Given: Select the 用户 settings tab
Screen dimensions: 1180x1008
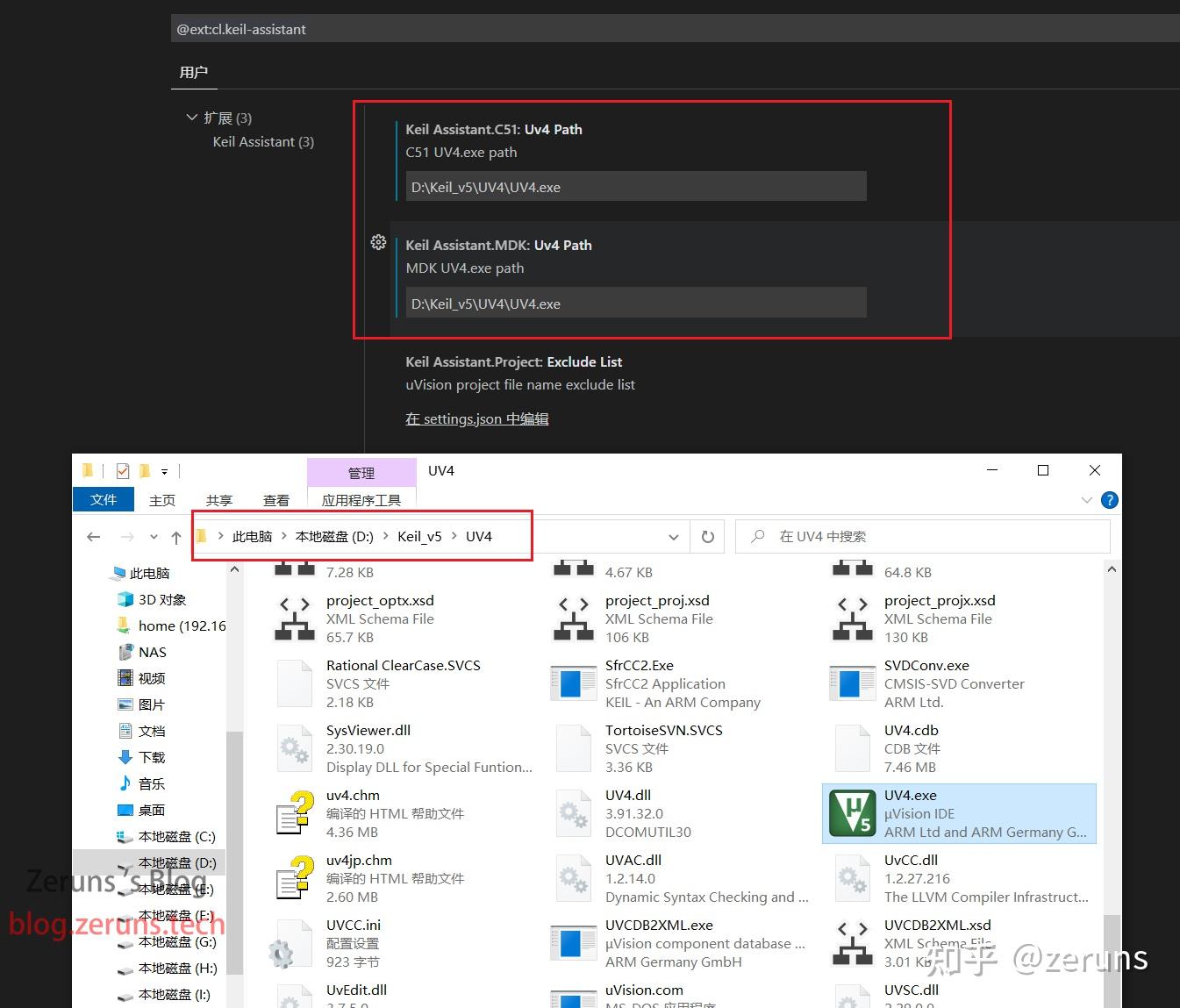Looking at the screenshot, I should click(194, 73).
